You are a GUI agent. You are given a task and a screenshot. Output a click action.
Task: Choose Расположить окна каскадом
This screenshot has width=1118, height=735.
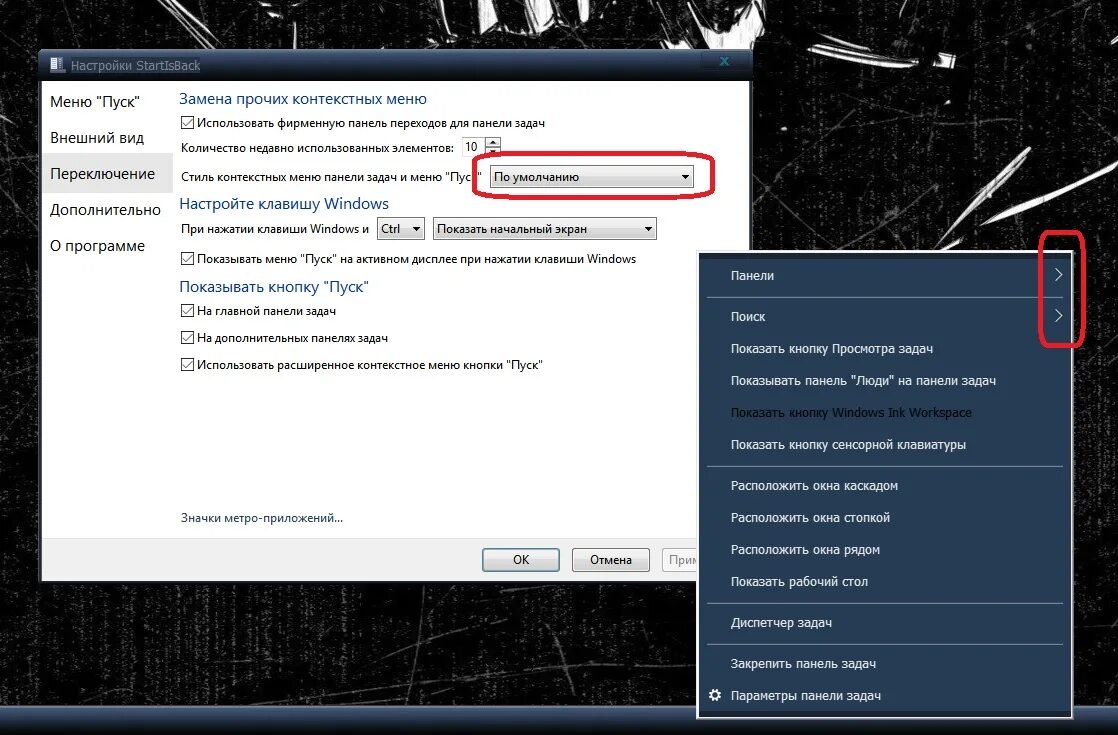(x=885, y=485)
